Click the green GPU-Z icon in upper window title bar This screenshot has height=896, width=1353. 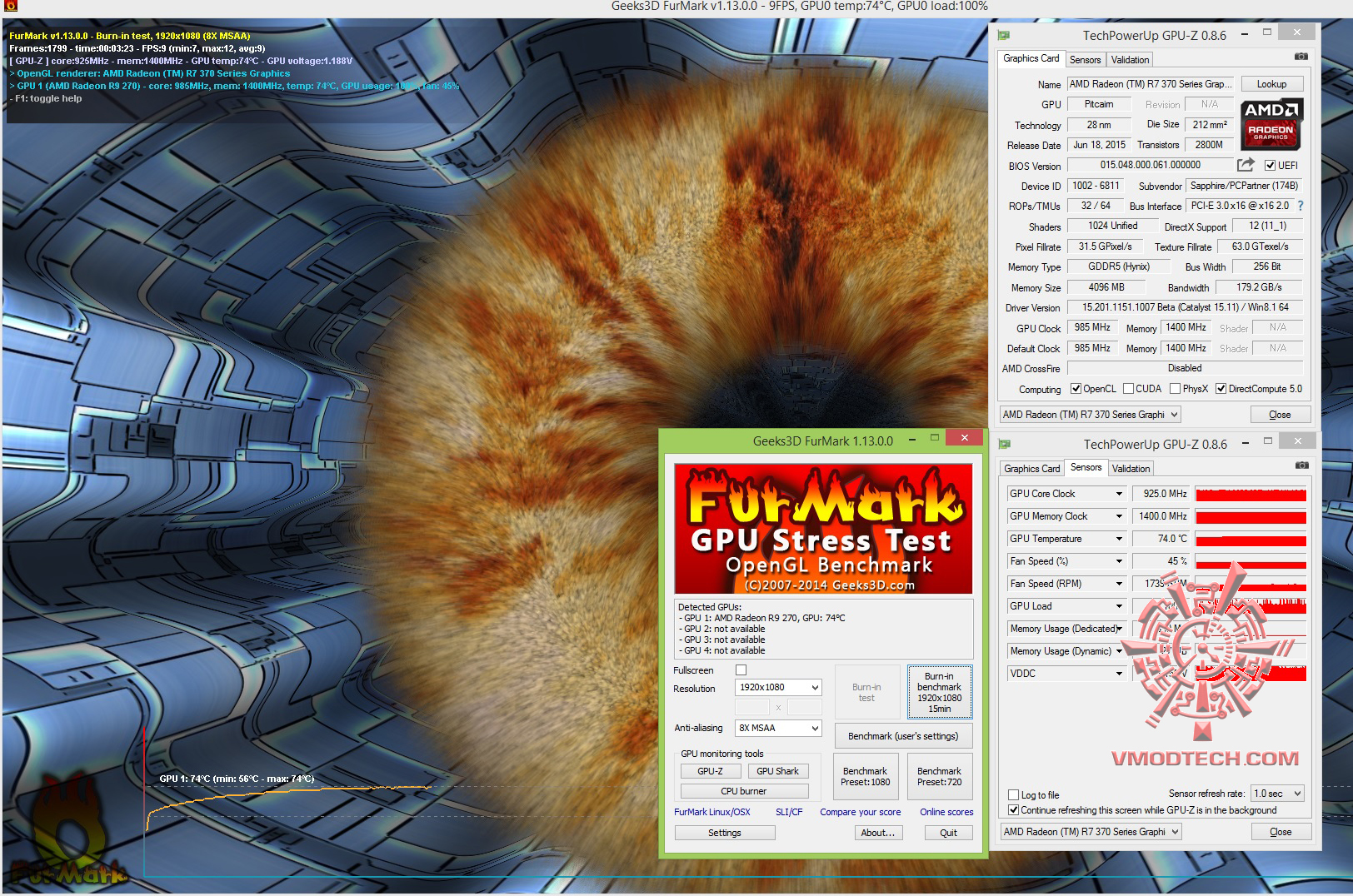1005,35
